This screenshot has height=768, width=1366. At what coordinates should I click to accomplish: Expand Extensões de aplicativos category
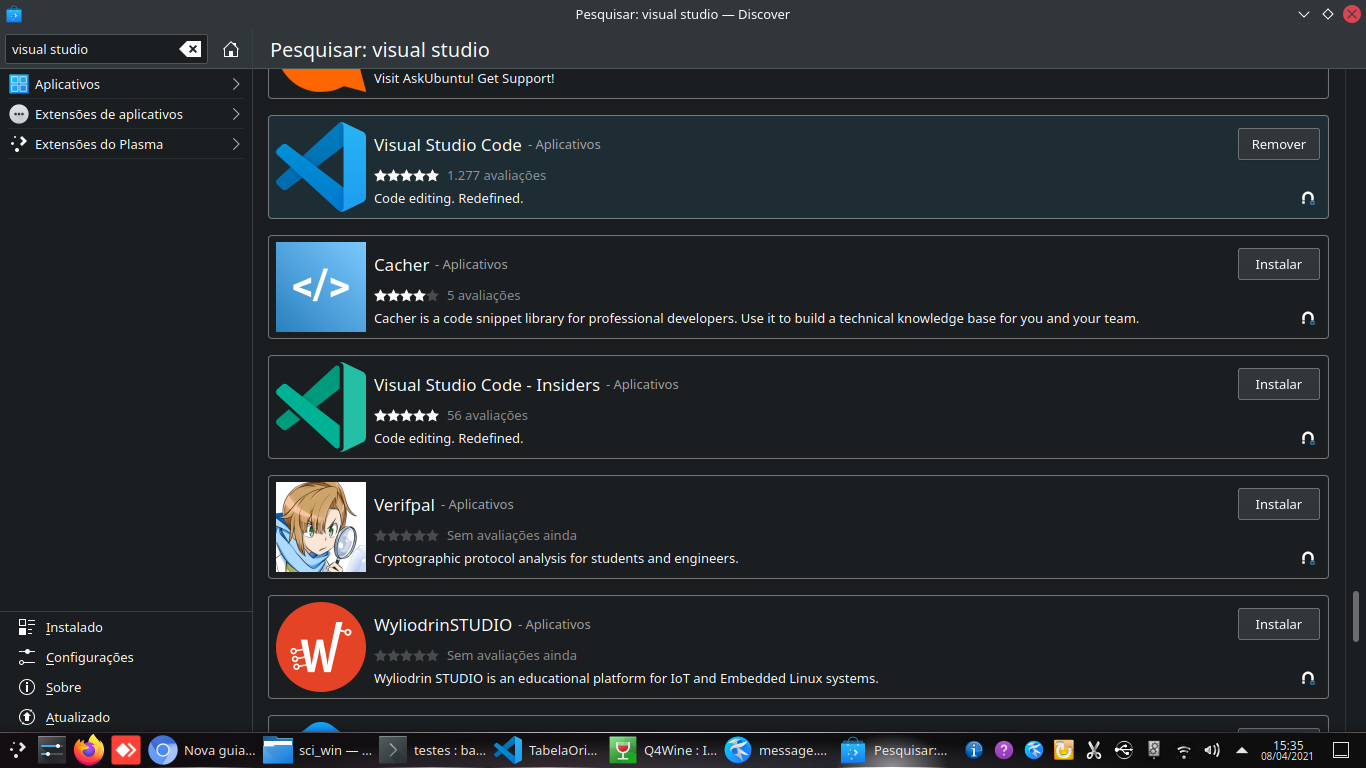(125, 114)
